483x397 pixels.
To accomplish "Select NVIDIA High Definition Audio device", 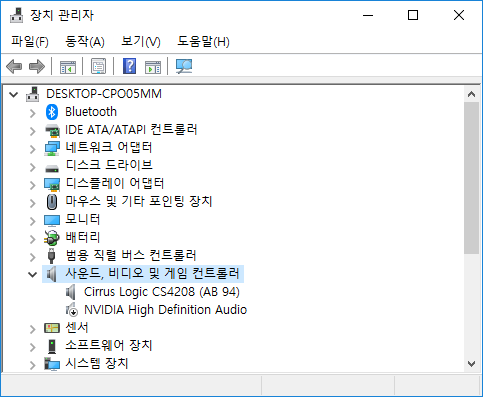I will (165, 310).
